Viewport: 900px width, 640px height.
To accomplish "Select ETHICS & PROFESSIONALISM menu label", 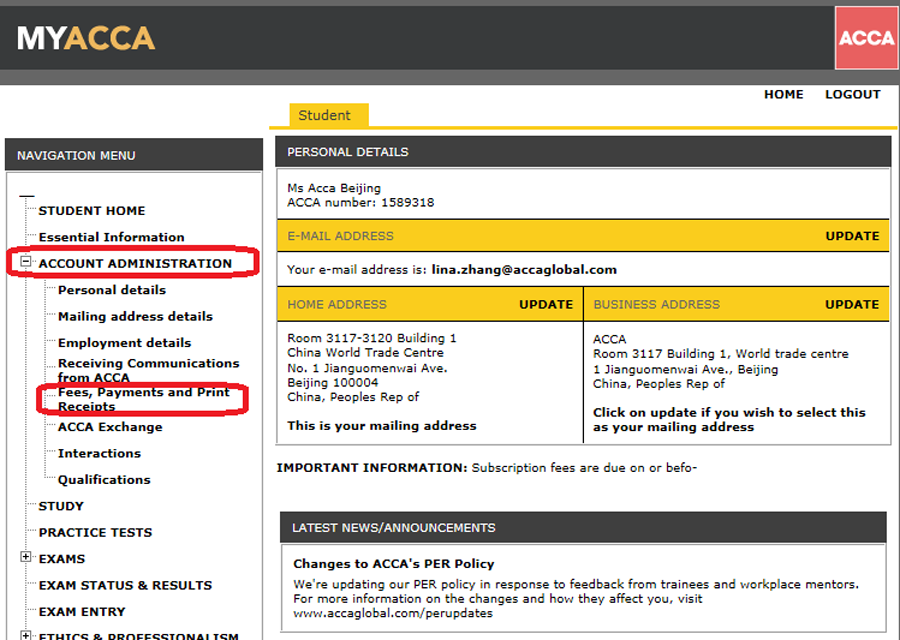I will 138,635.
